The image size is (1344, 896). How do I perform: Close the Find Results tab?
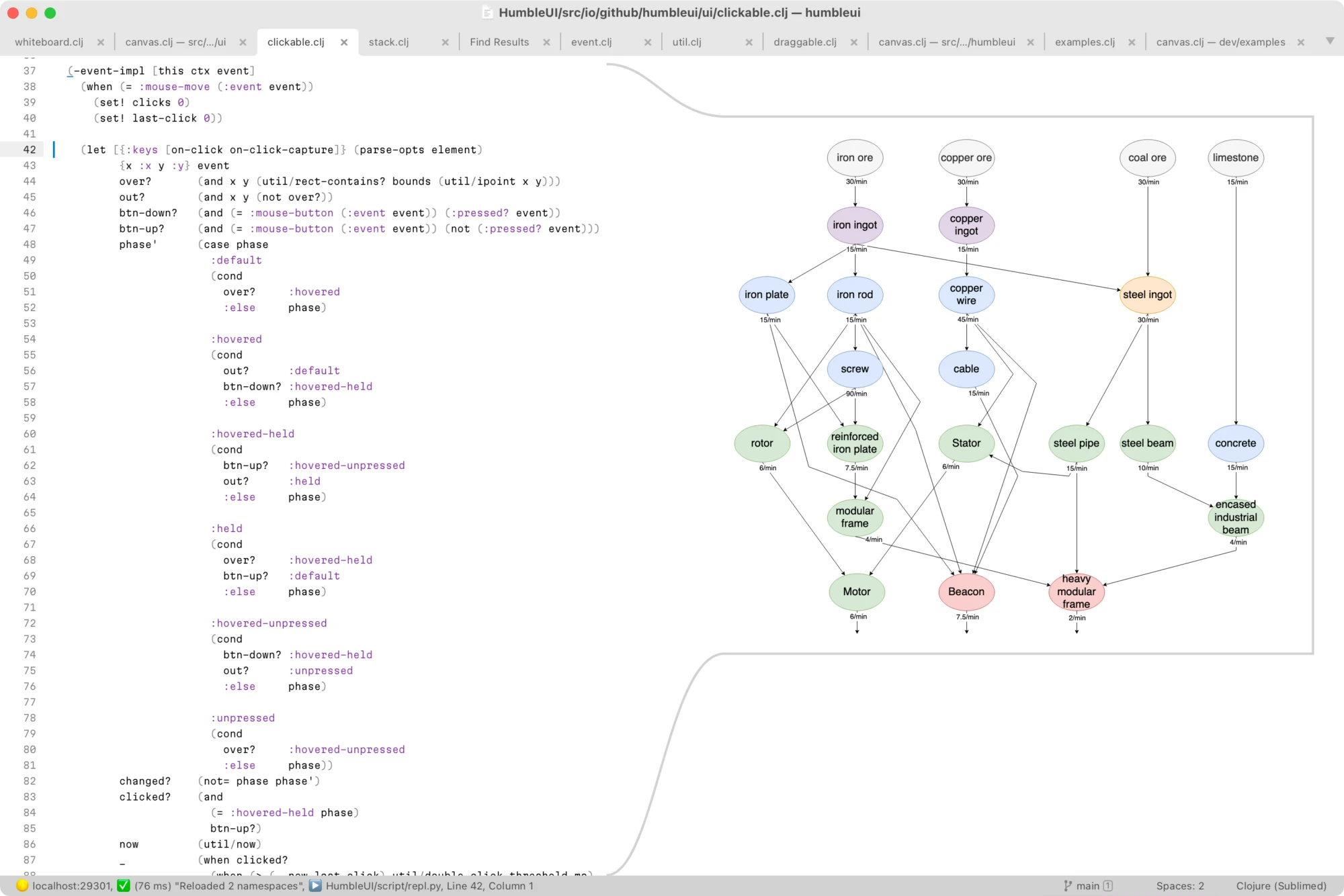[547, 42]
